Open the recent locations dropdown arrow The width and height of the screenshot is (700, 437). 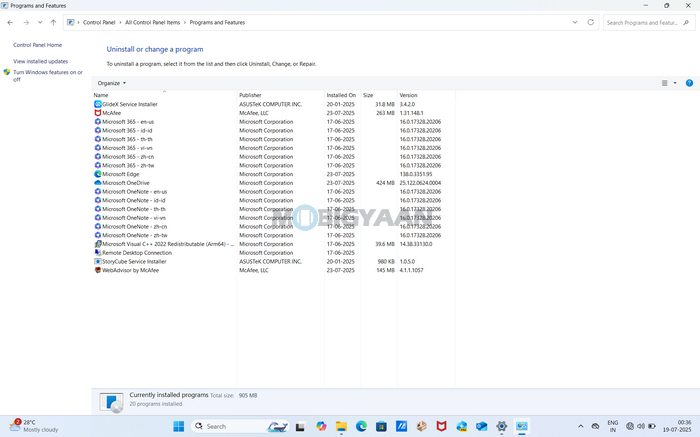[x=40, y=22]
